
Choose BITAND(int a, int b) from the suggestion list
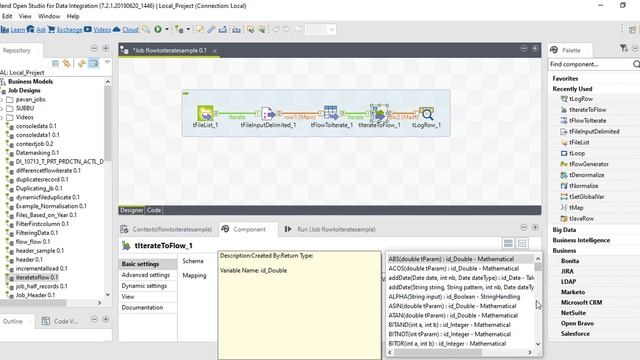[x=460, y=325]
